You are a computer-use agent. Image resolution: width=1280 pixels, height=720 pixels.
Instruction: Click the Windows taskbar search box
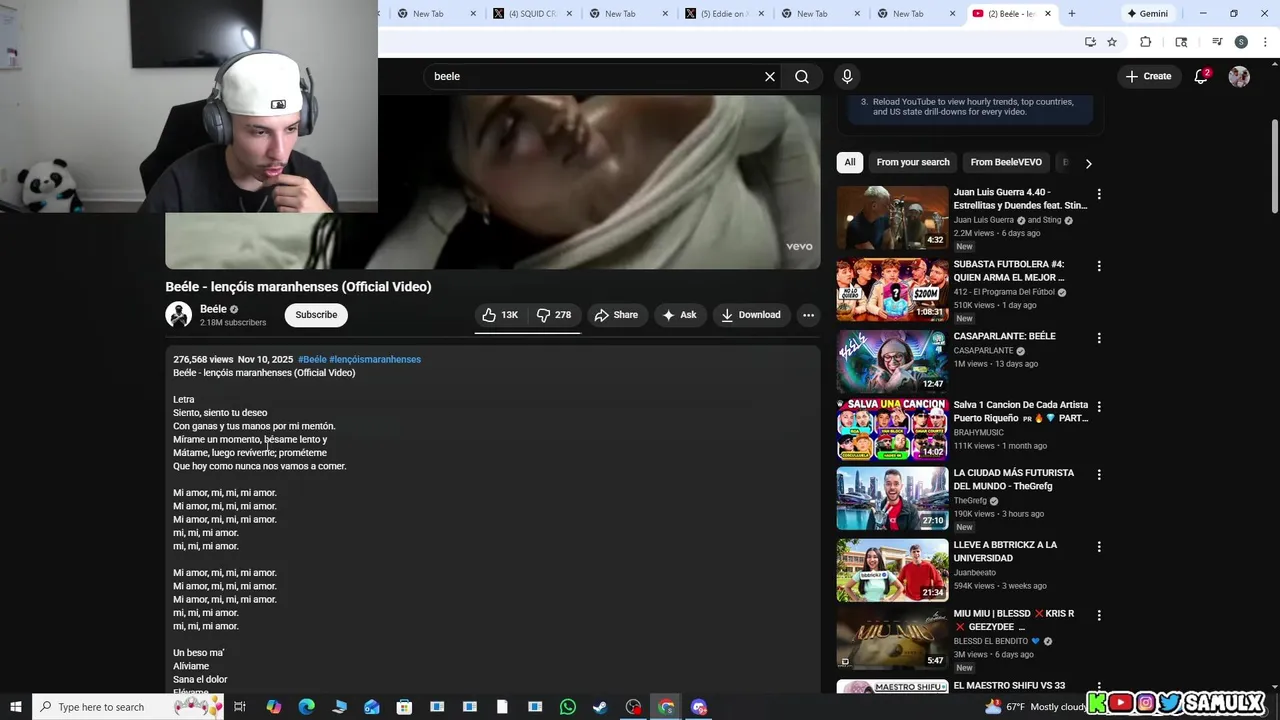click(x=130, y=707)
